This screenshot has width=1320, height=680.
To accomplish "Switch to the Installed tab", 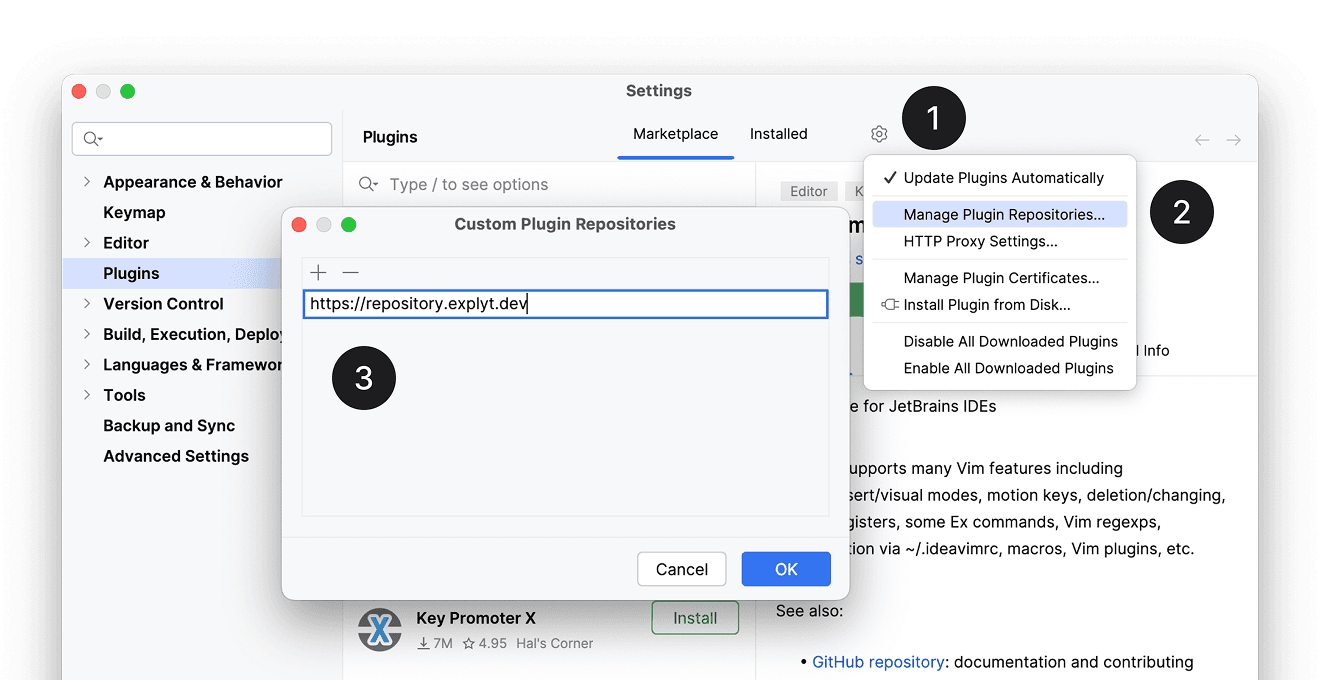I will [778, 134].
